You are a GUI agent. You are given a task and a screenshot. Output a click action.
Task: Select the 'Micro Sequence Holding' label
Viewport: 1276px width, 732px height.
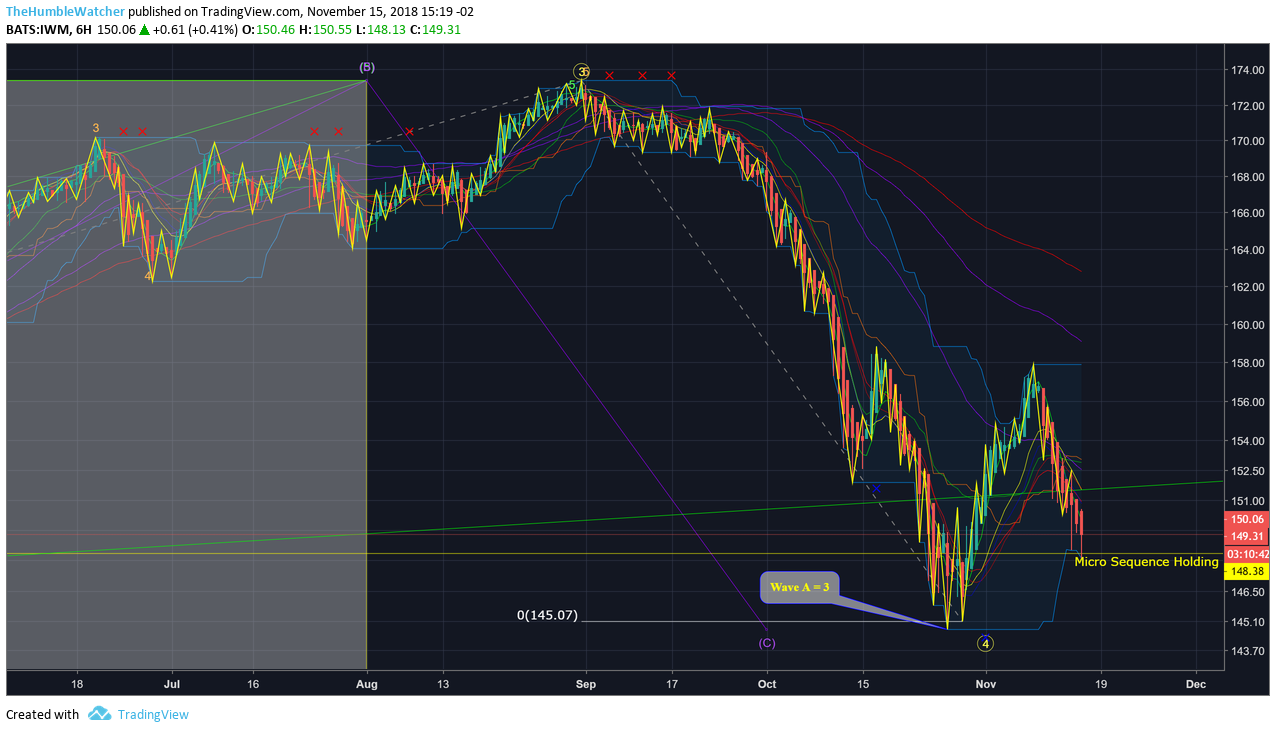pos(1146,562)
